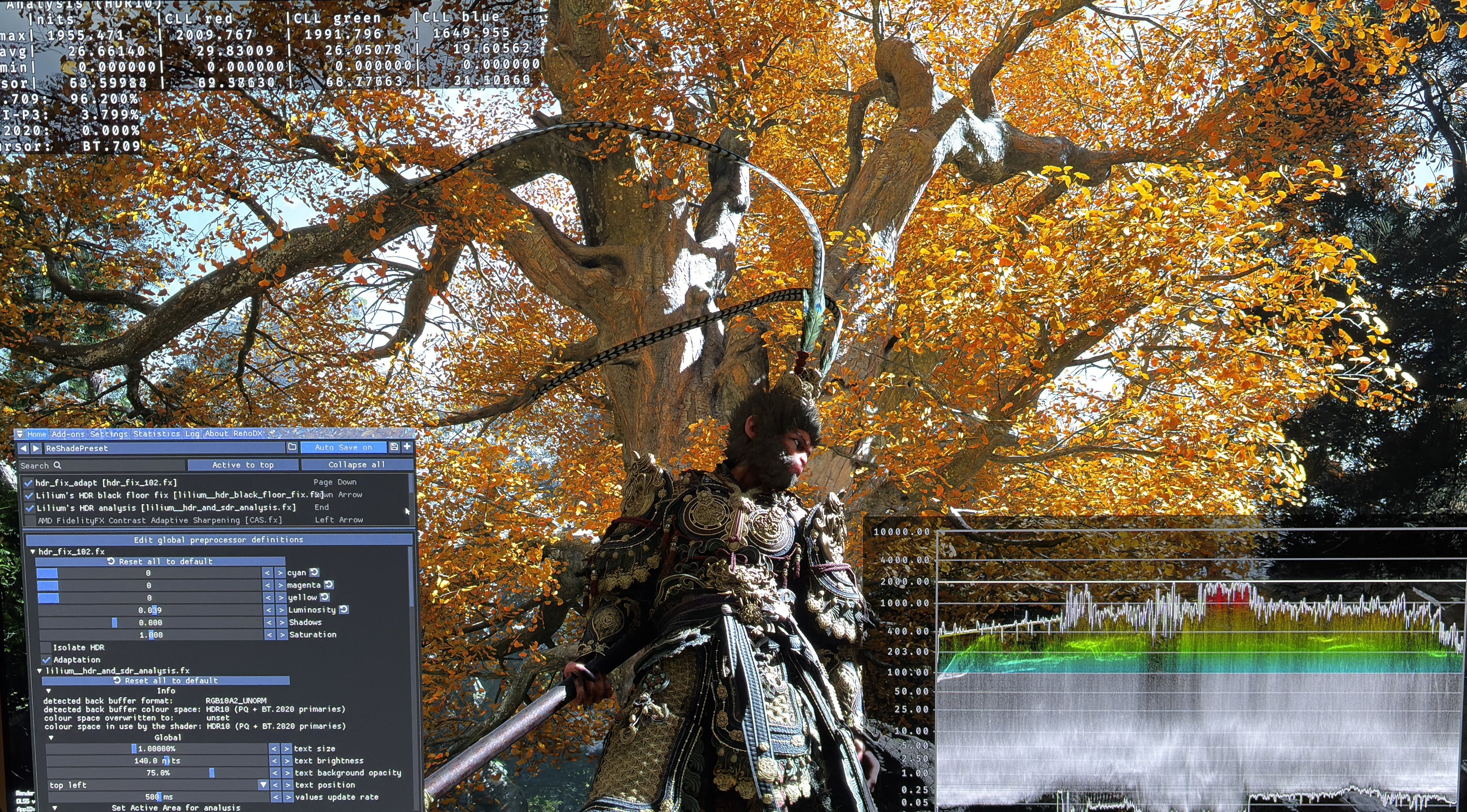Decrease Luminosity with the left arrow
The image size is (1467, 812).
[269, 610]
